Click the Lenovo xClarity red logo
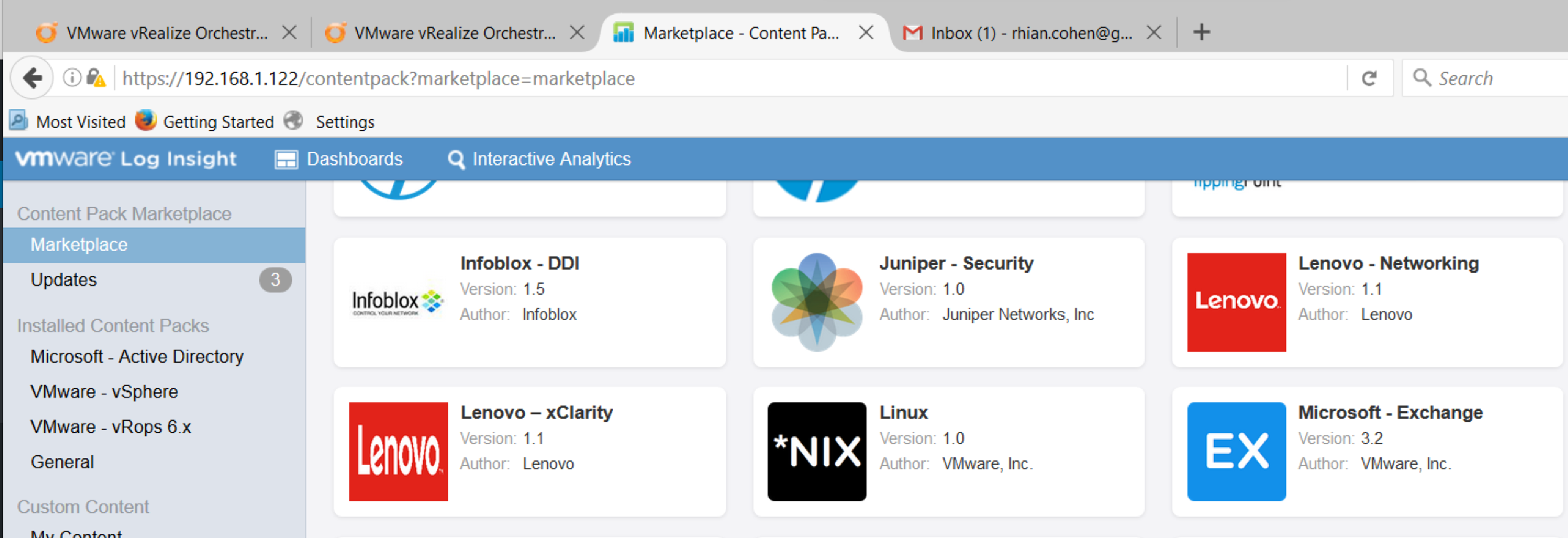1568x538 pixels. [x=399, y=452]
